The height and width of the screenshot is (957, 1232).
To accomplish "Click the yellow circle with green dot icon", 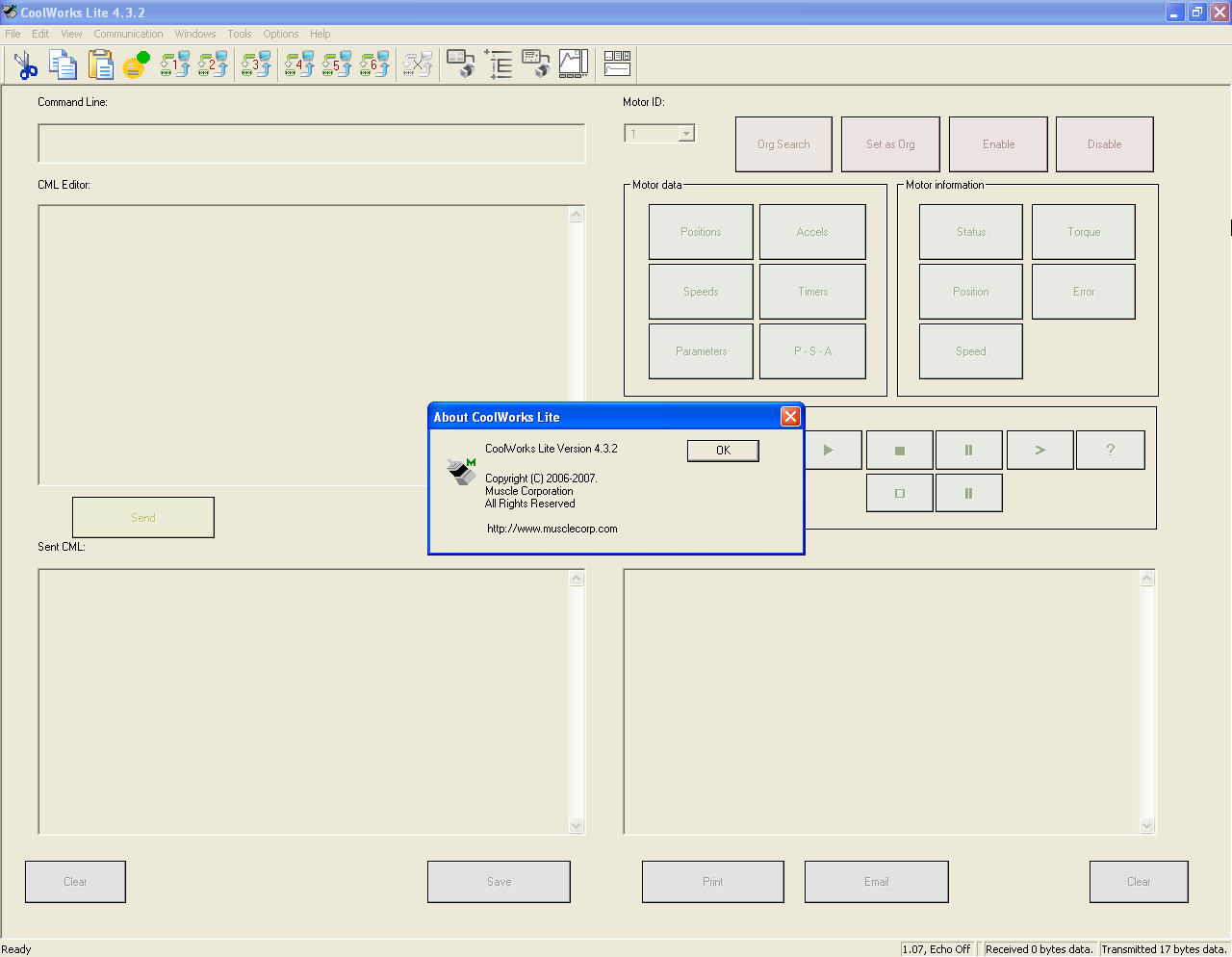I will (136, 65).
